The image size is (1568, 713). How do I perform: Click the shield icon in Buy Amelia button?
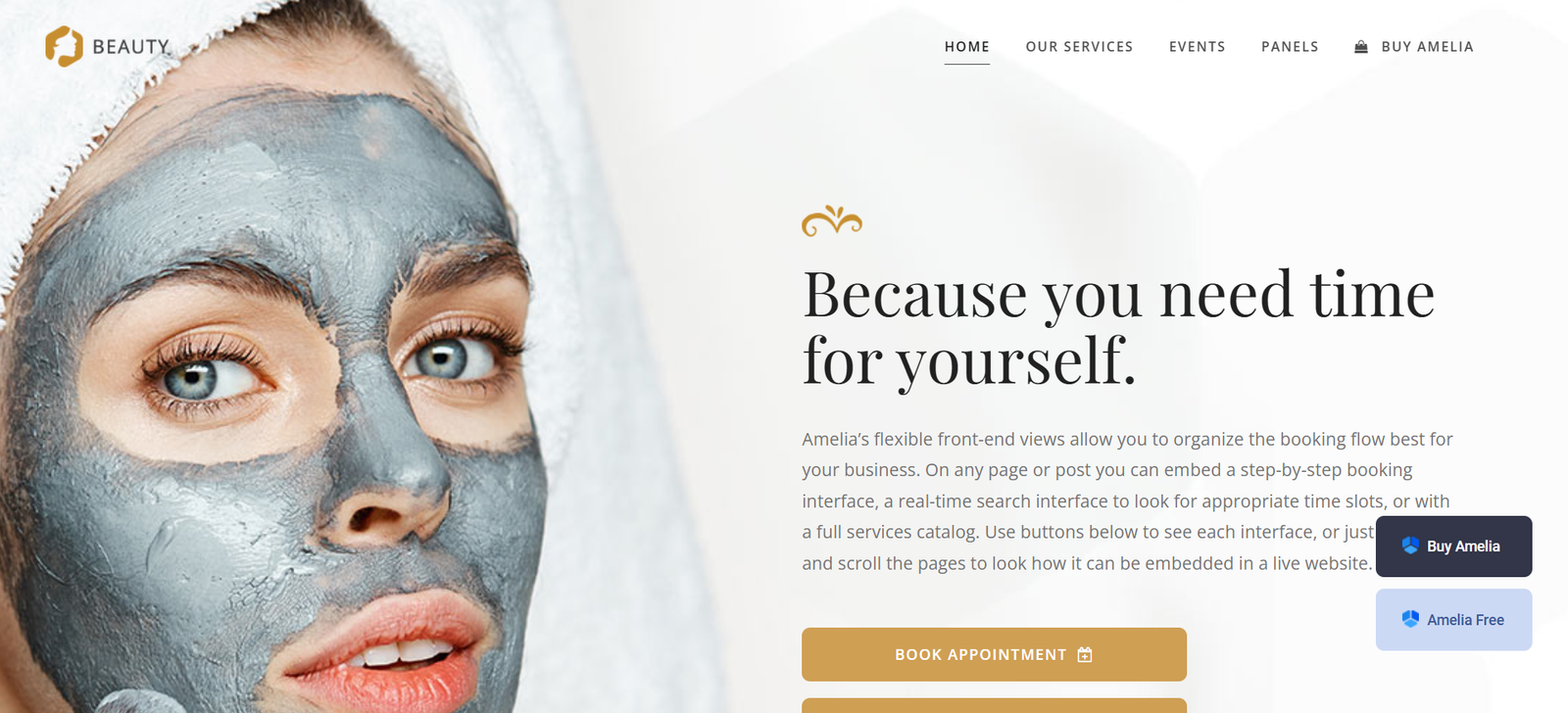[x=1410, y=546]
